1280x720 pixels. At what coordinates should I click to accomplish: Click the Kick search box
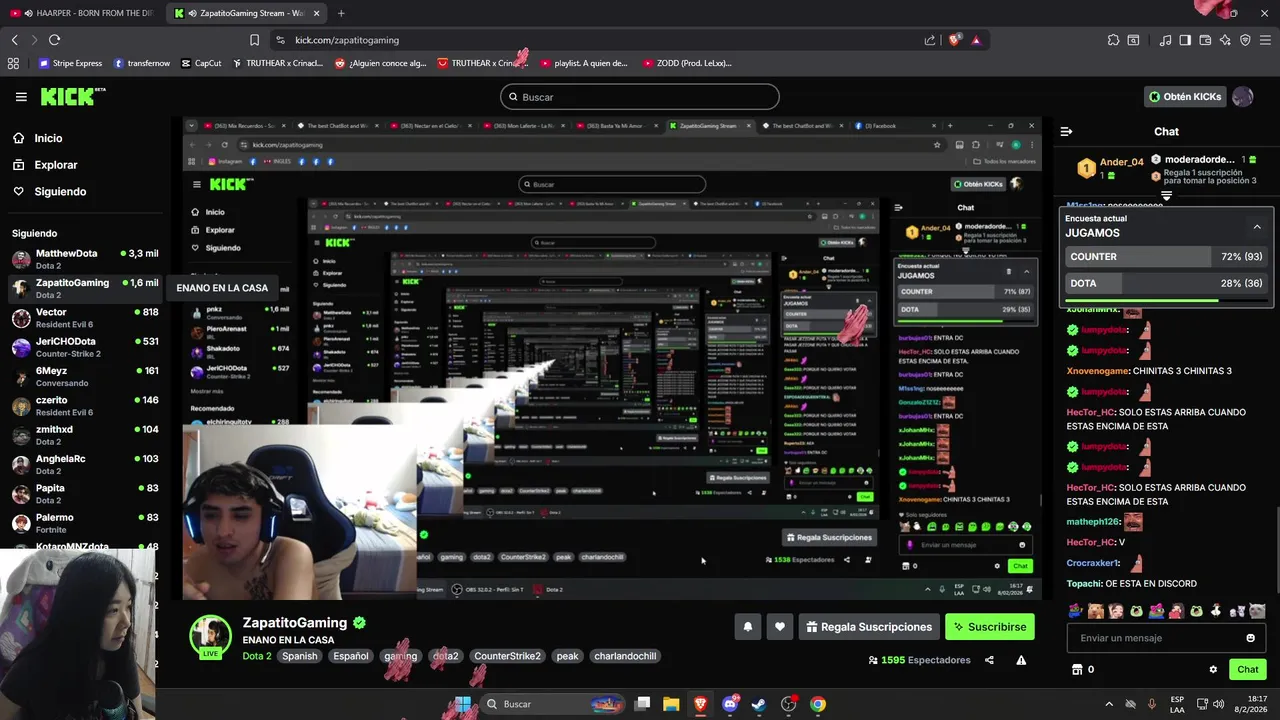click(x=640, y=97)
